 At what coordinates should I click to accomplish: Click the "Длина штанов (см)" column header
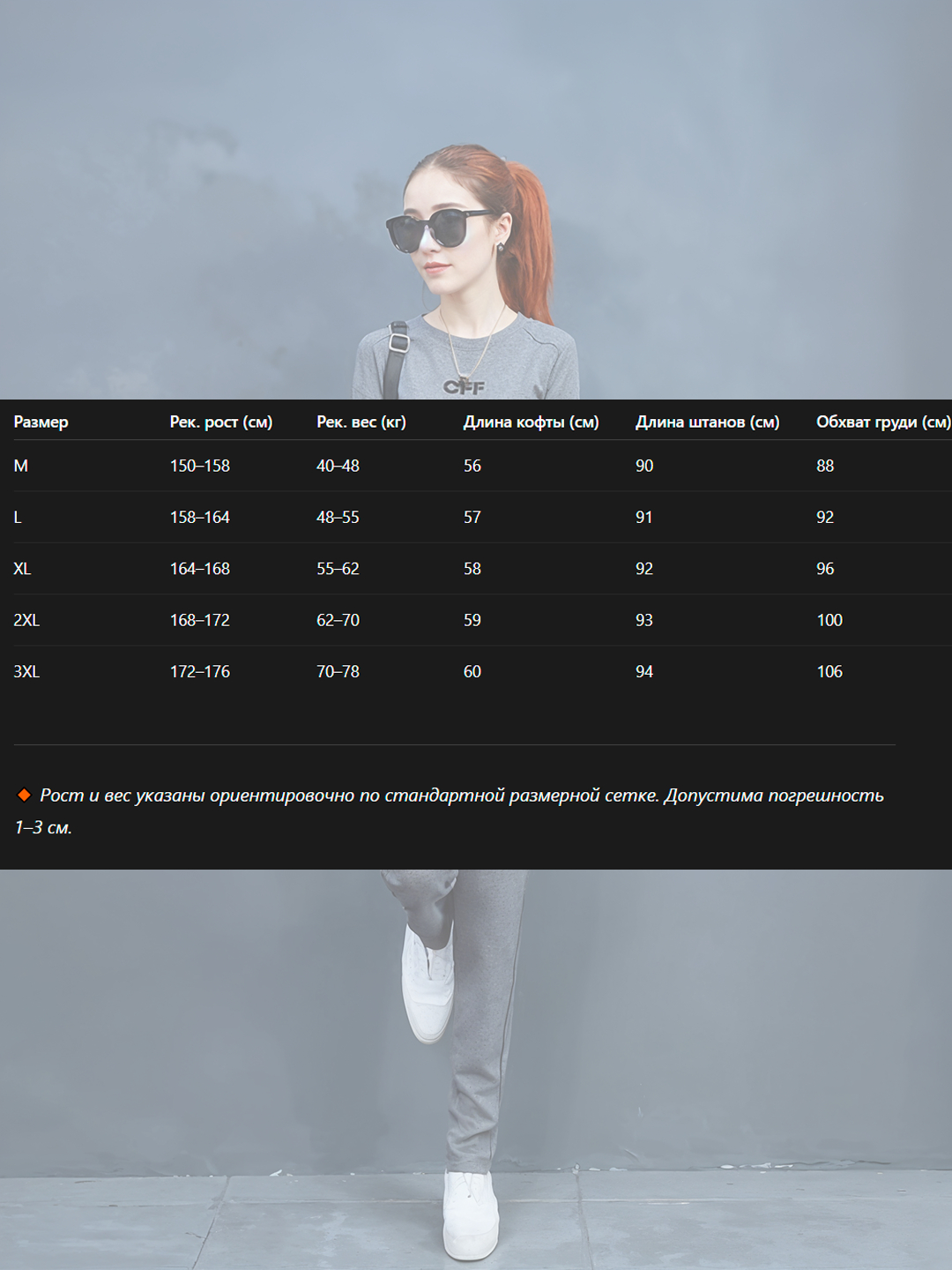(707, 422)
